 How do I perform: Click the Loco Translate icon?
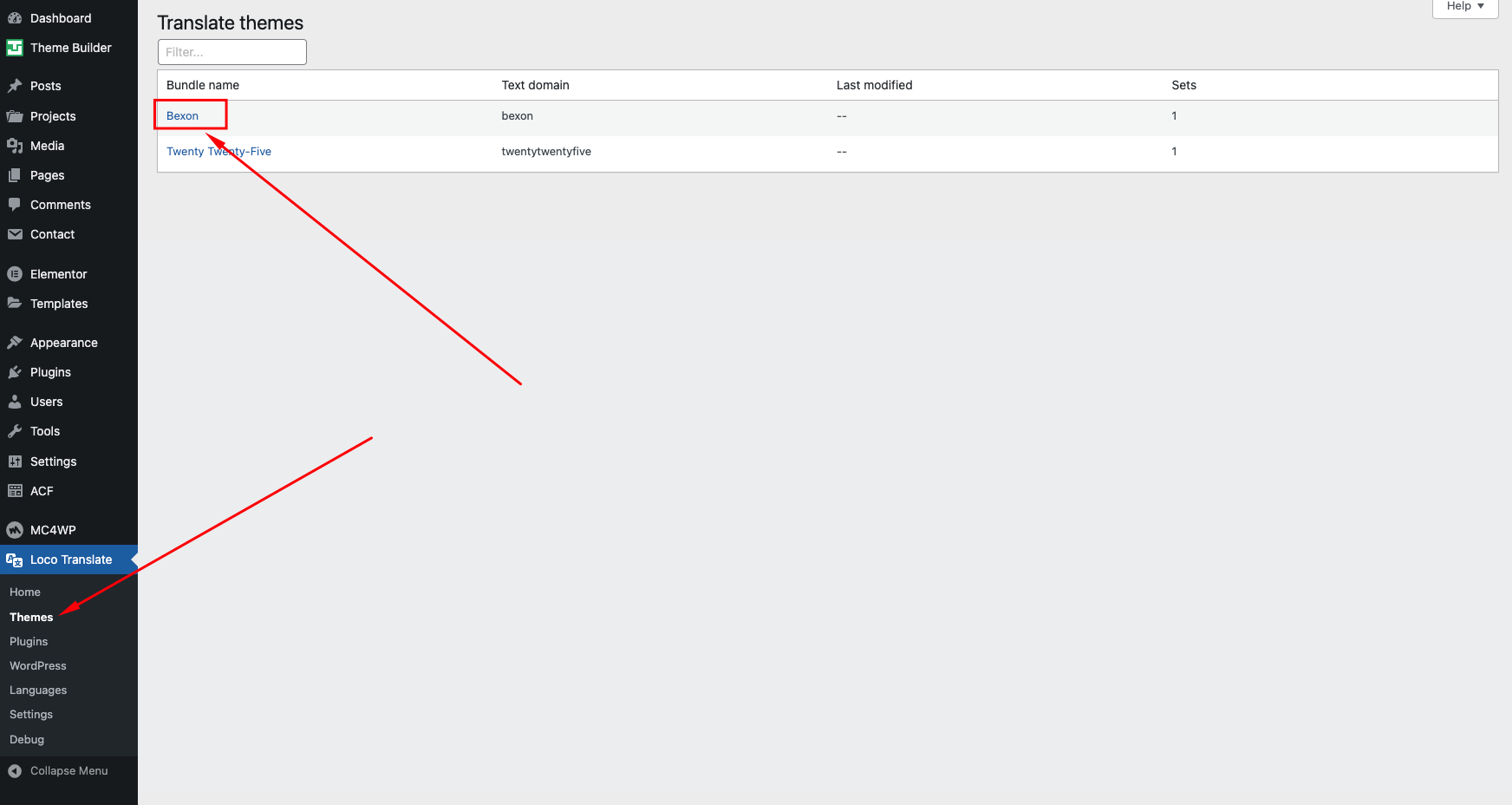15,560
